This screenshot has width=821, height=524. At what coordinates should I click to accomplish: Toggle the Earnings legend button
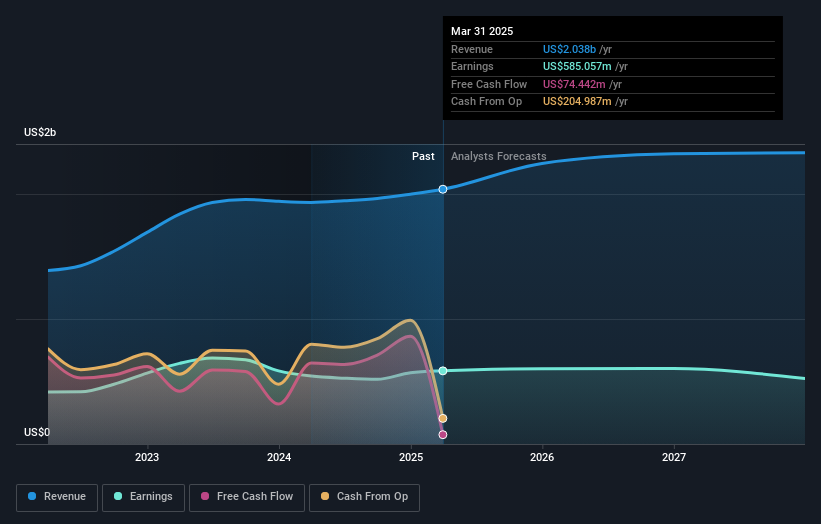point(143,497)
